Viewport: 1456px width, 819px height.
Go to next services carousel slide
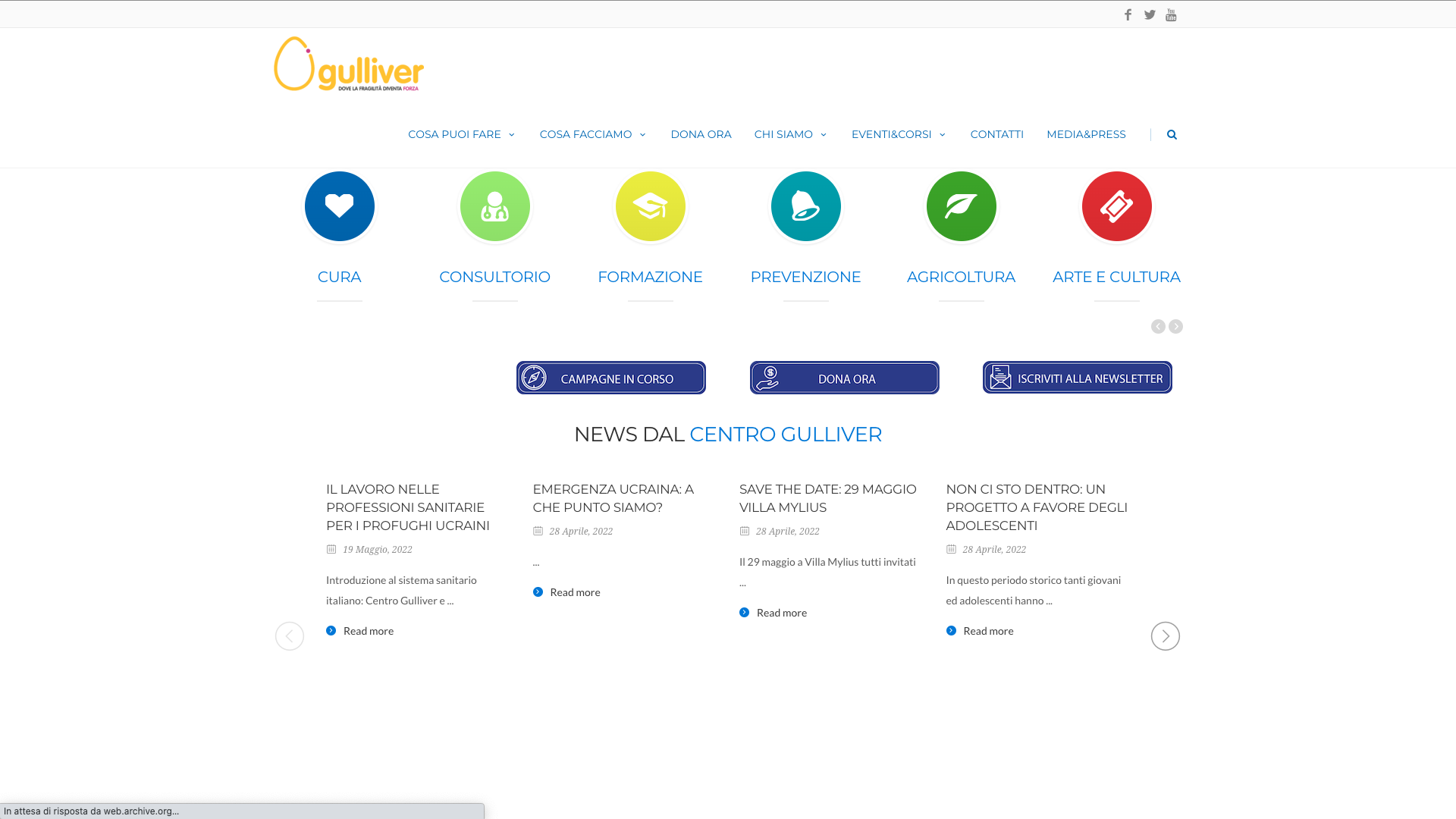1175,326
